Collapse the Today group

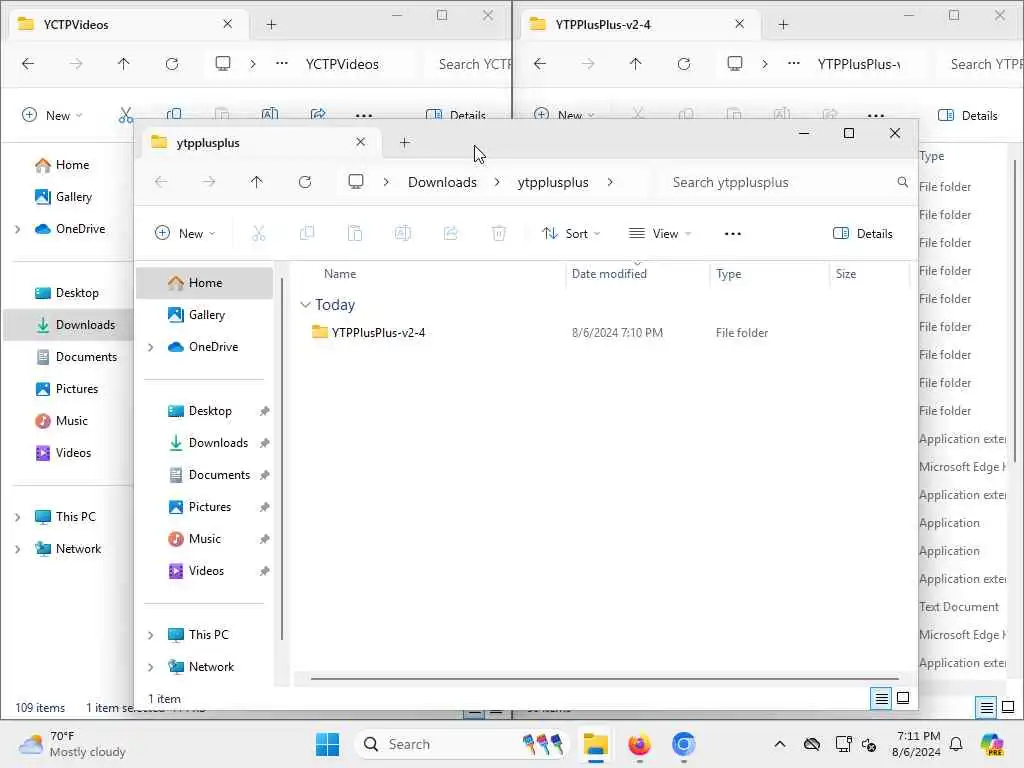coord(305,305)
